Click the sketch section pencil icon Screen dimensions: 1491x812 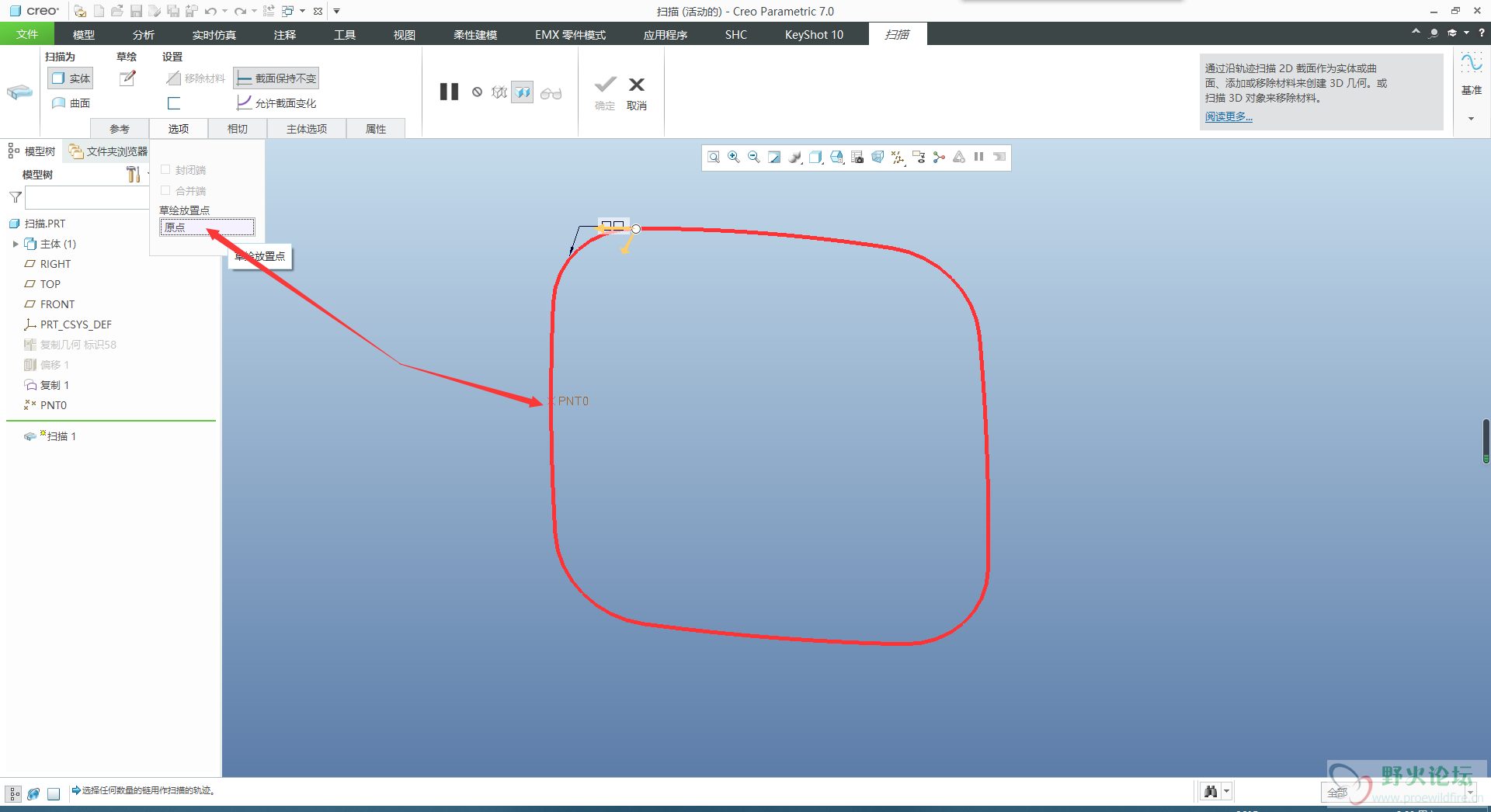[x=127, y=78]
